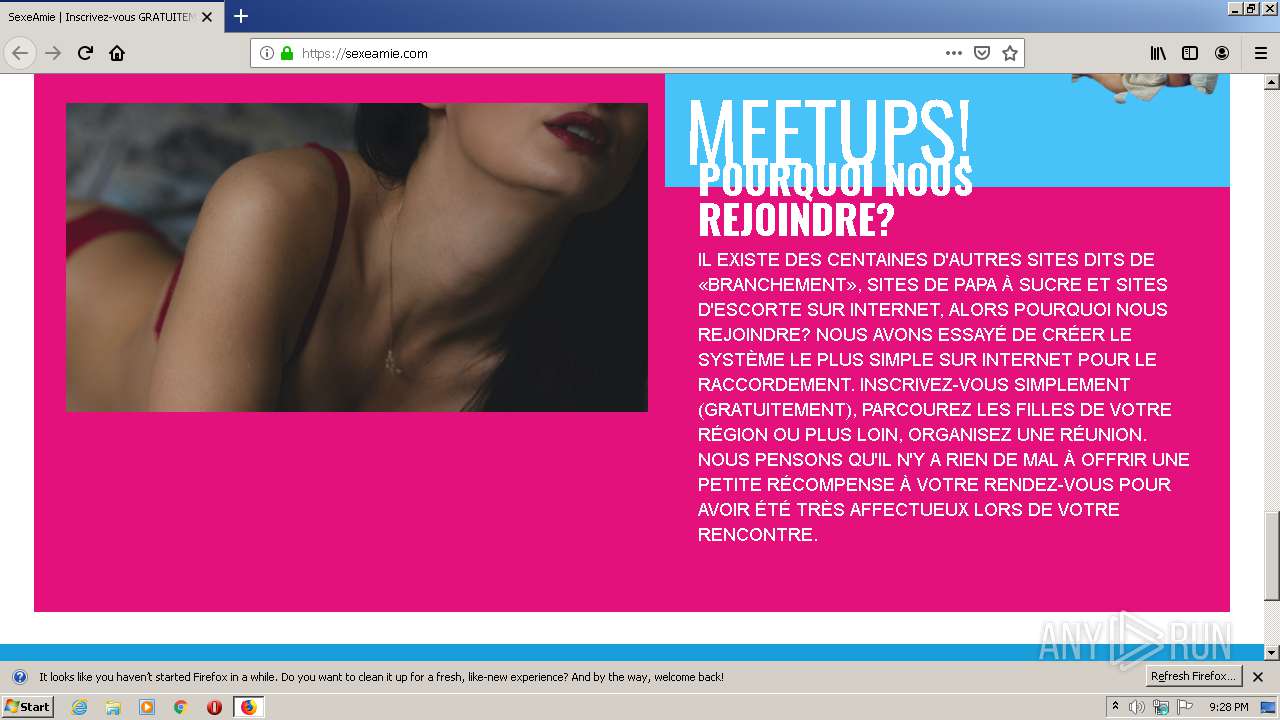Open the network status tray icon
The width and height of the screenshot is (1280, 720).
click(x=1161, y=707)
